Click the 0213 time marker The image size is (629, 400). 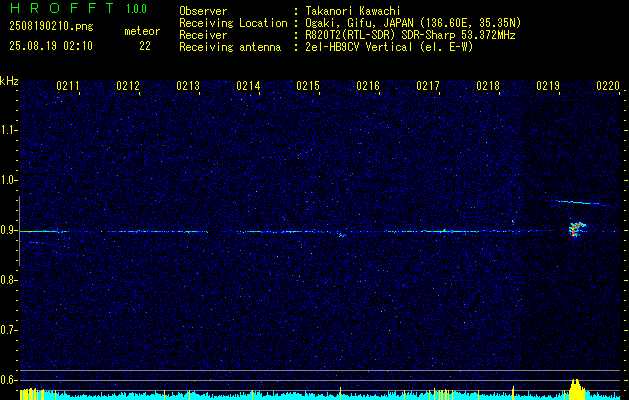coord(188,86)
